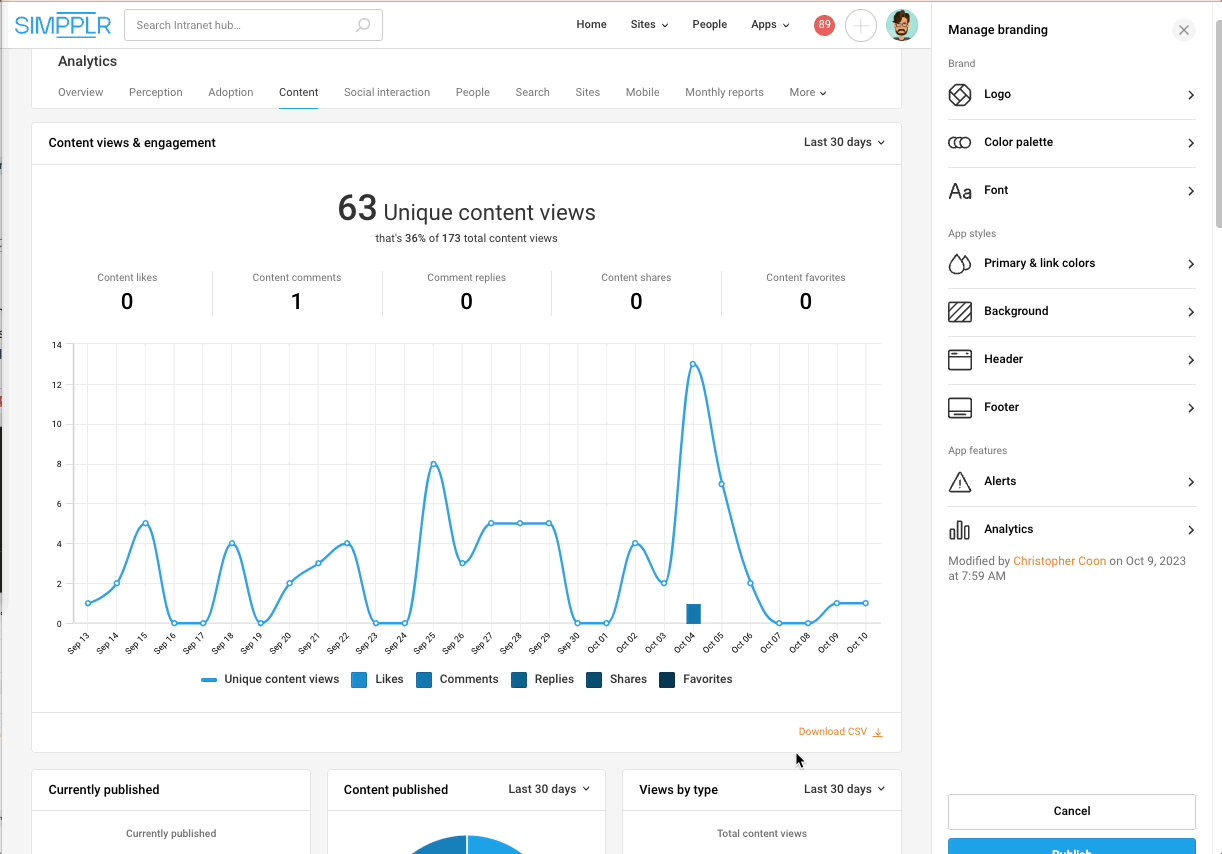Click the search magnifier icon
Image resolution: width=1222 pixels, height=854 pixels.
pyautogui.click(x=363, y=25)
